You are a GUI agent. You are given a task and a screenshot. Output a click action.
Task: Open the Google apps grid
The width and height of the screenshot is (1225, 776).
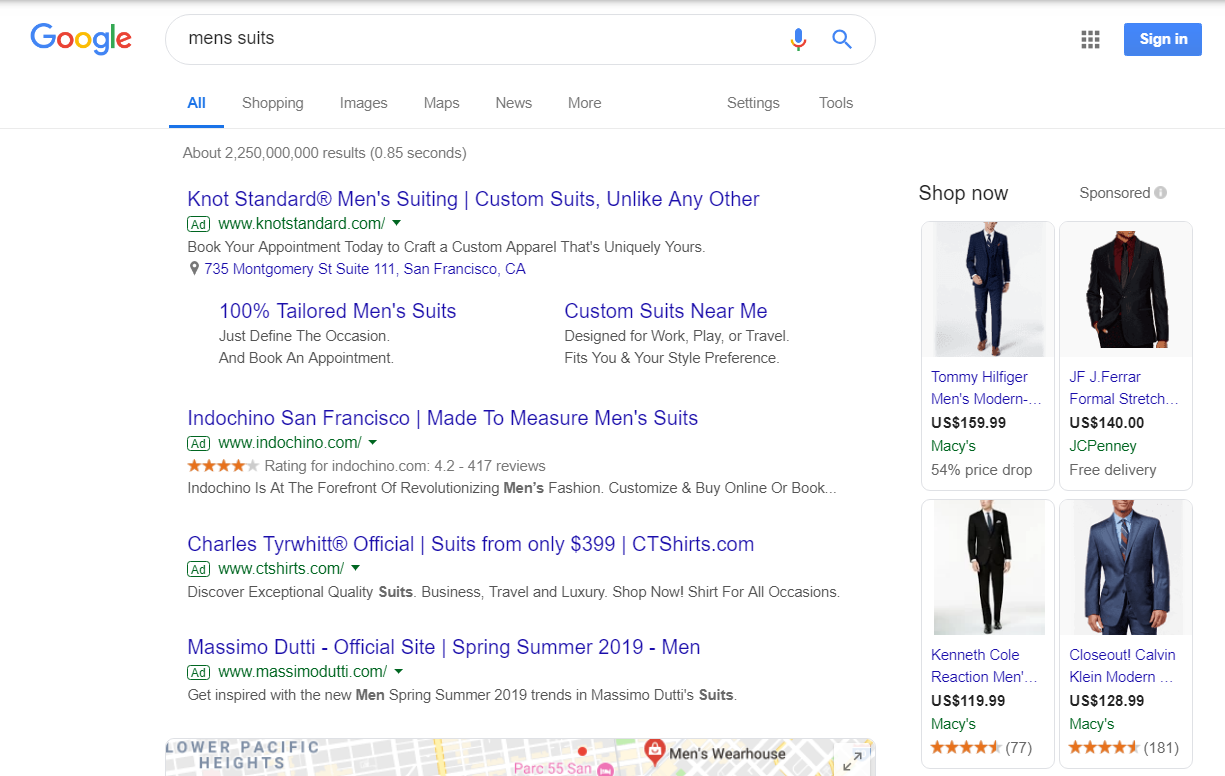click(x=1090, y=39)
